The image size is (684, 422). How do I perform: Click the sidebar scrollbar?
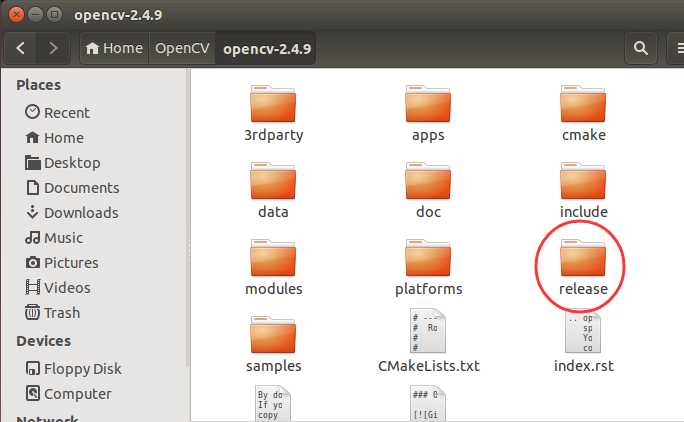point(188,218)
